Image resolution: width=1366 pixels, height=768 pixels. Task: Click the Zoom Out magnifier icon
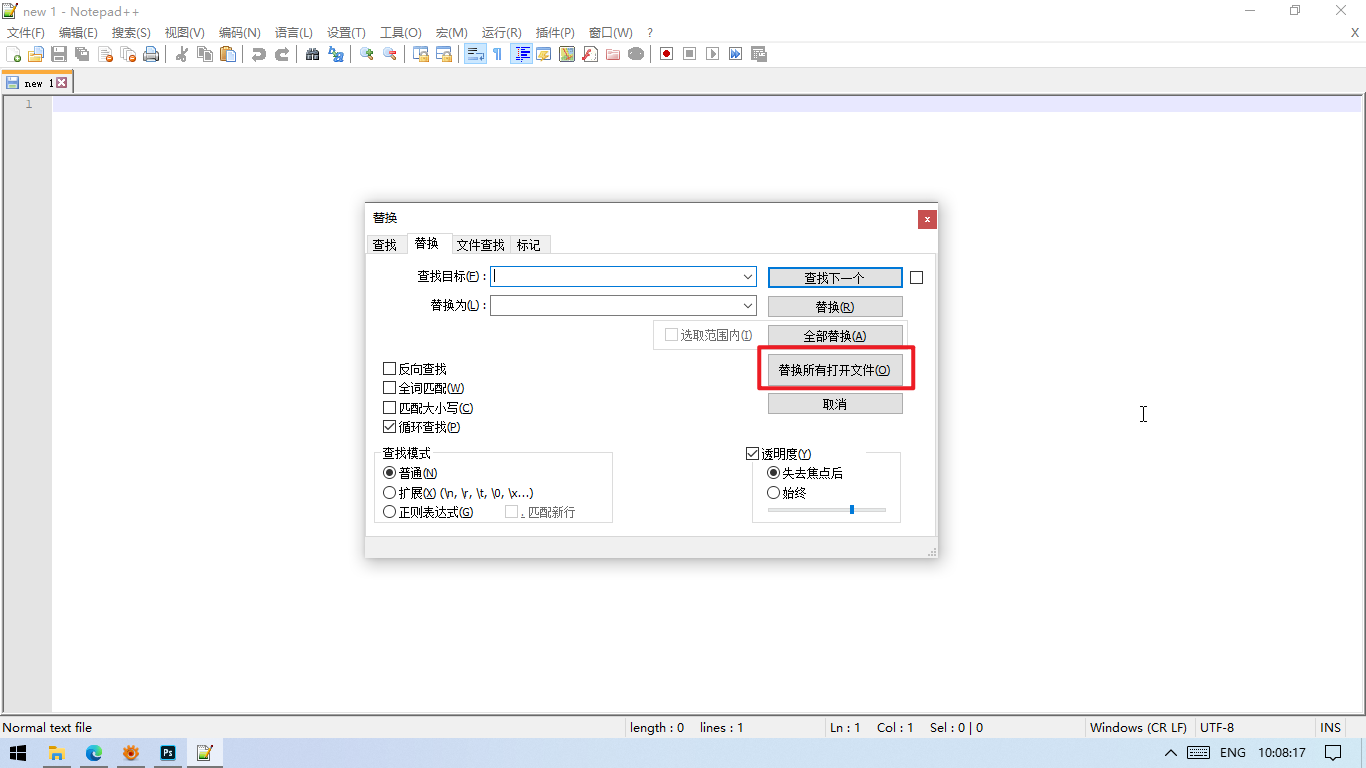[390, 54]
